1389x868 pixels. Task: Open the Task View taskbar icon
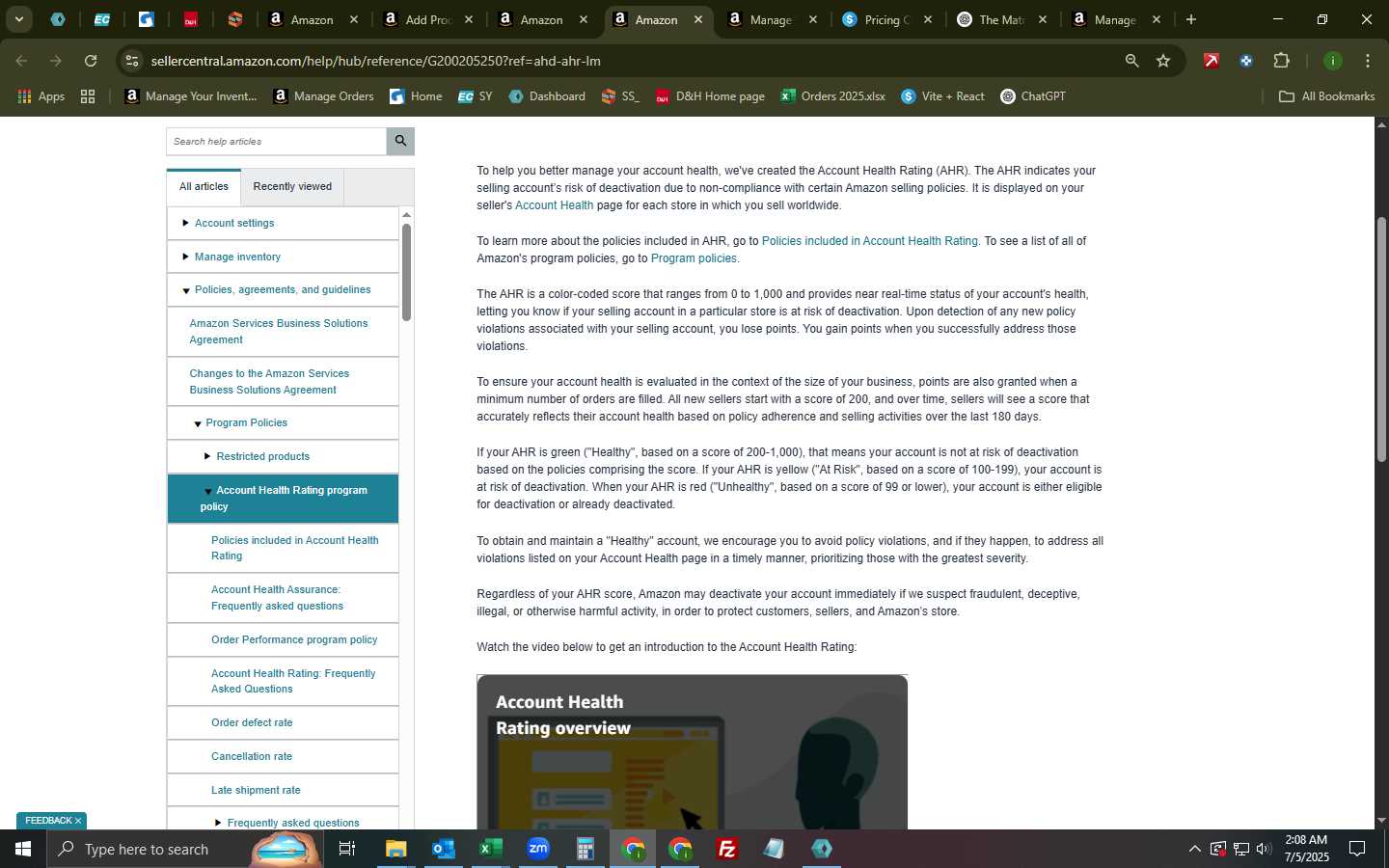(347, 849)
